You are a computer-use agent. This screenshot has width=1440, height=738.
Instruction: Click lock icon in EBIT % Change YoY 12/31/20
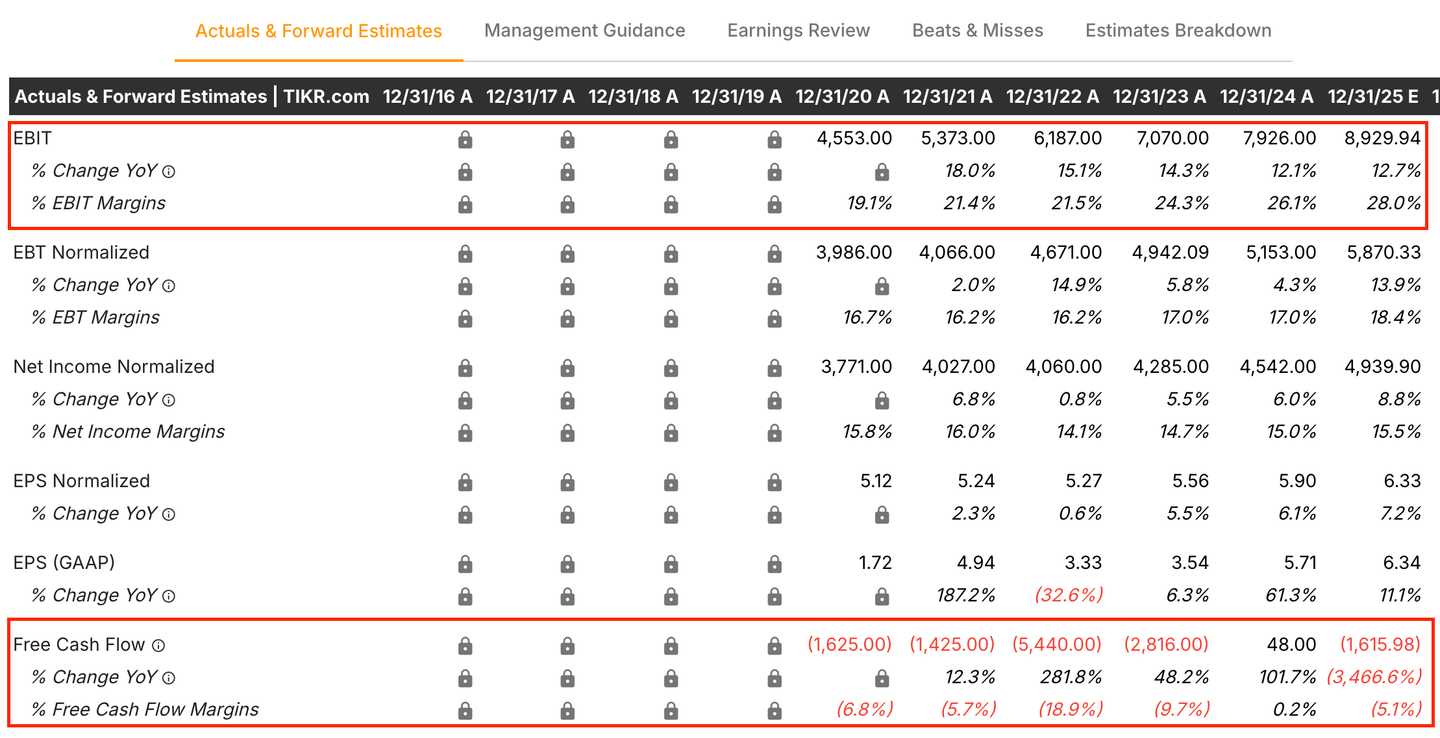click(881, 172)
